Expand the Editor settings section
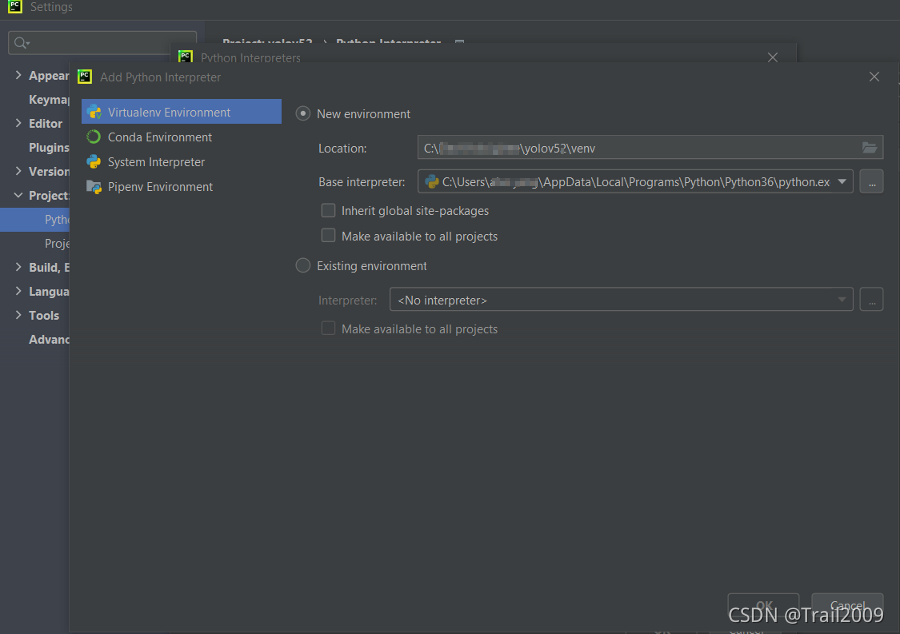This screenshot has width=900, height=634. (x=18, y=123)
